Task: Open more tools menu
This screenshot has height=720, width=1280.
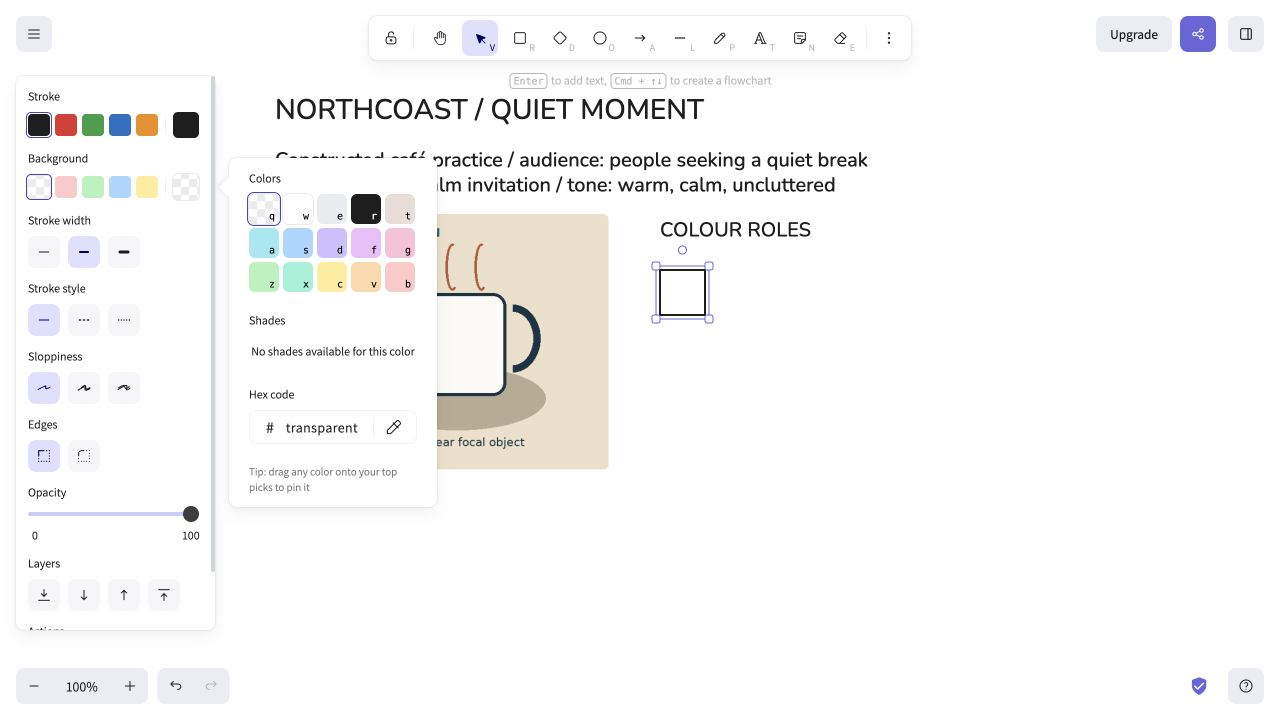Action: point(889,38)
